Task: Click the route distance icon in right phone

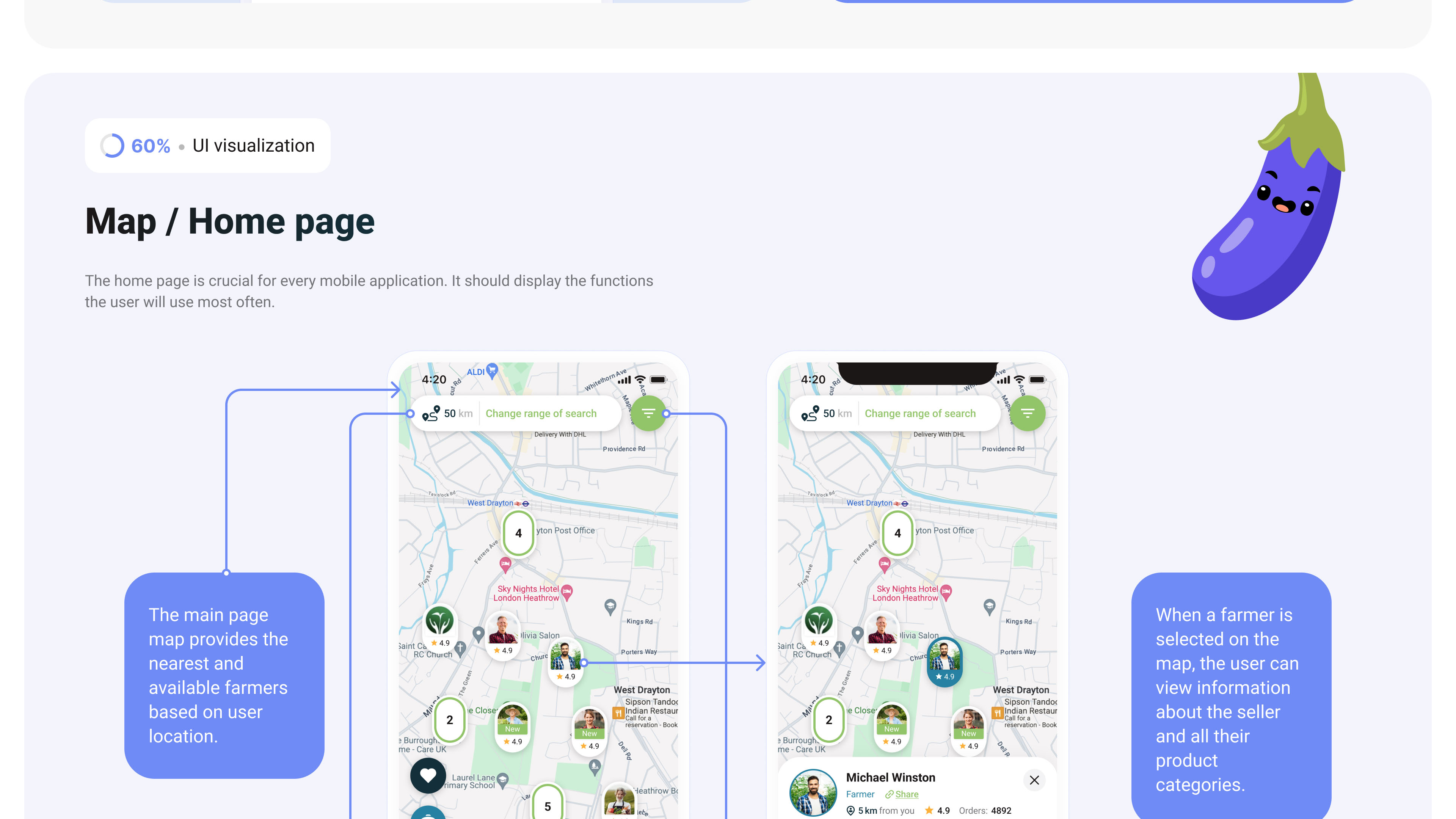Action: click(x=810, y=414)
